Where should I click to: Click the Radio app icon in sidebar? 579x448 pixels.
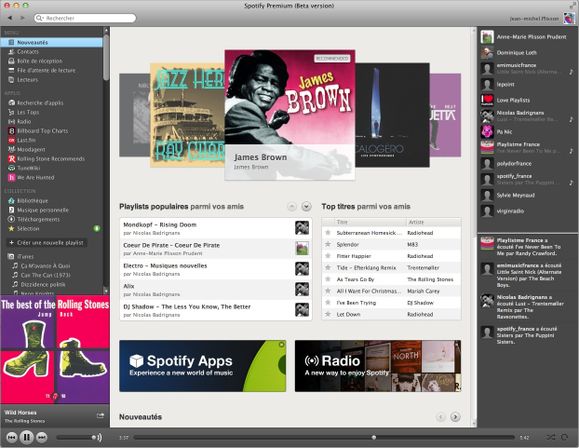[x=11, y=122]
